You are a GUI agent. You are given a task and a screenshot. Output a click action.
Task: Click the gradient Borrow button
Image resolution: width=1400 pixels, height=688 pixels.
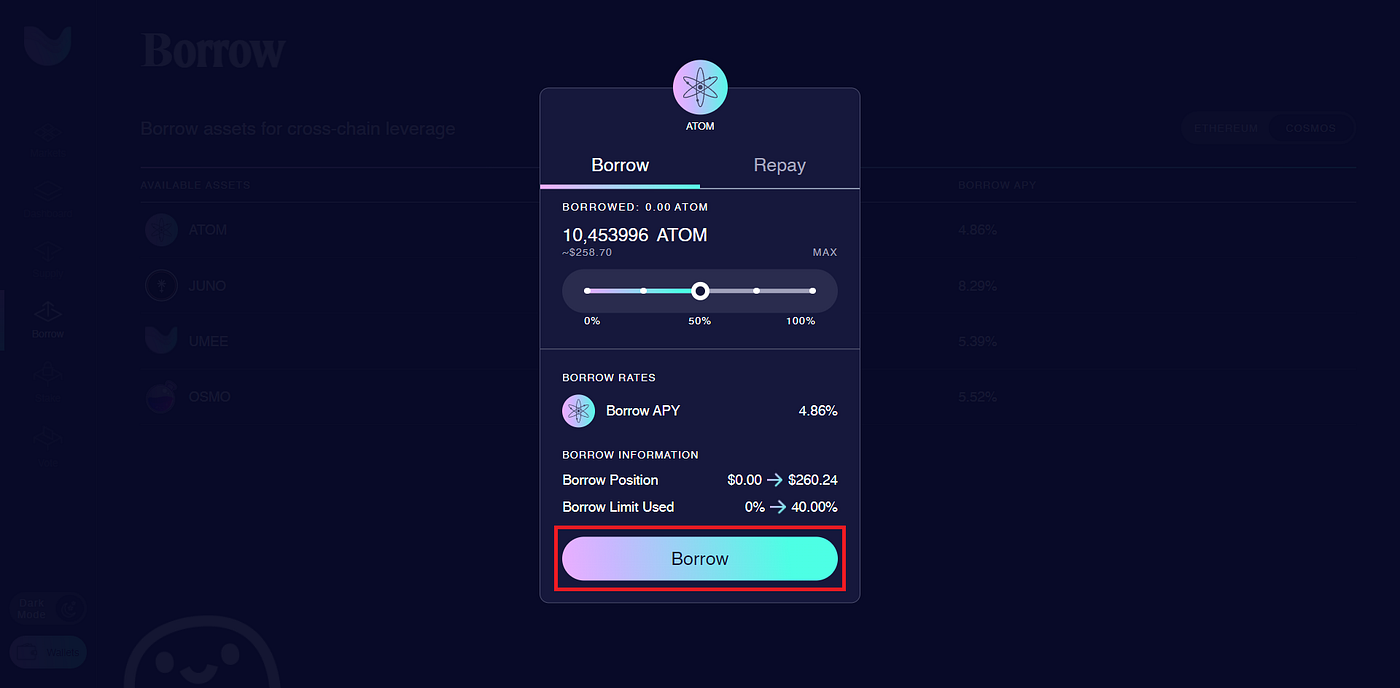click(700, 559)
